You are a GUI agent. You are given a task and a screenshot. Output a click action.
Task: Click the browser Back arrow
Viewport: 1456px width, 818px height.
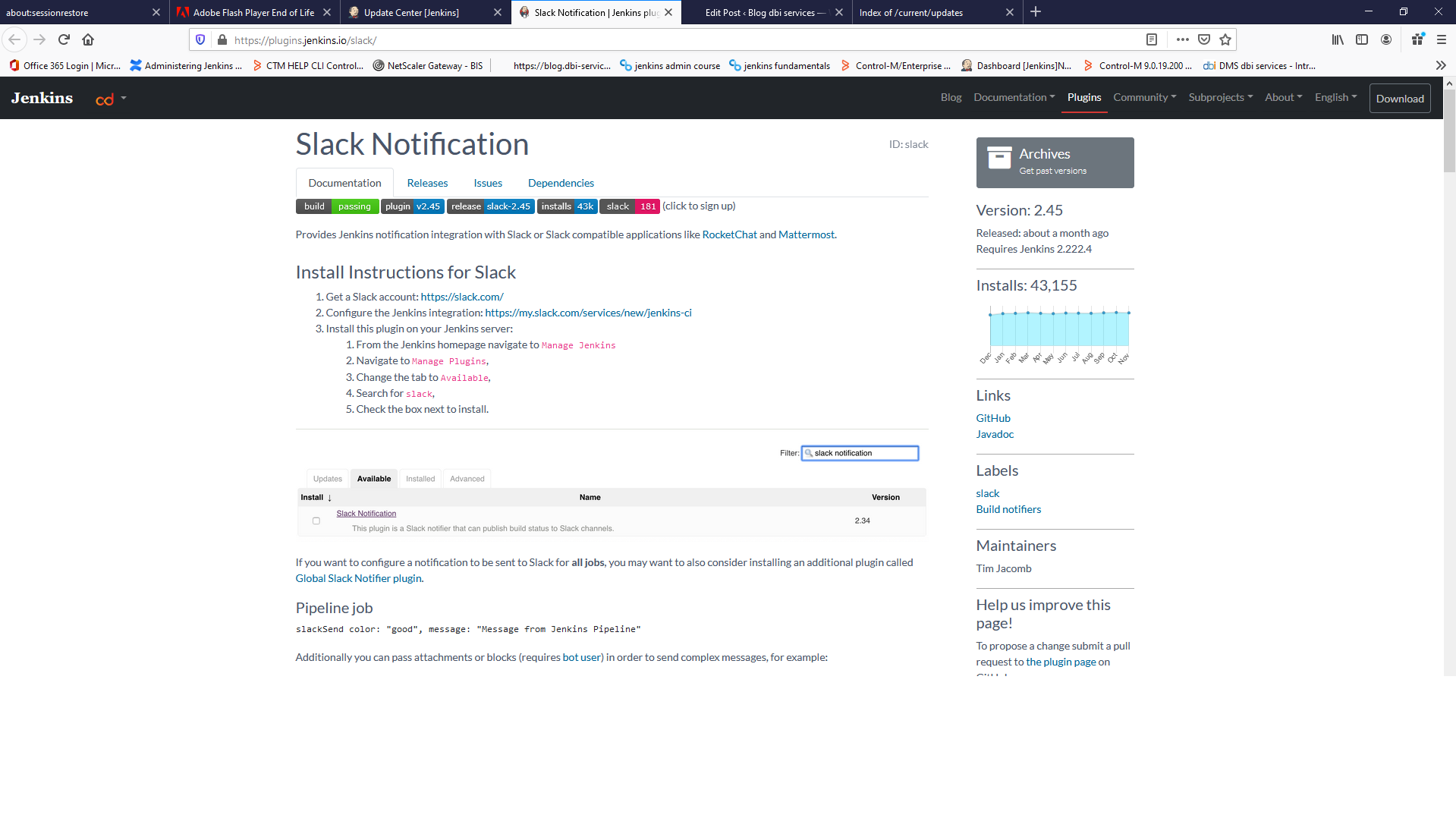[14, 39]
